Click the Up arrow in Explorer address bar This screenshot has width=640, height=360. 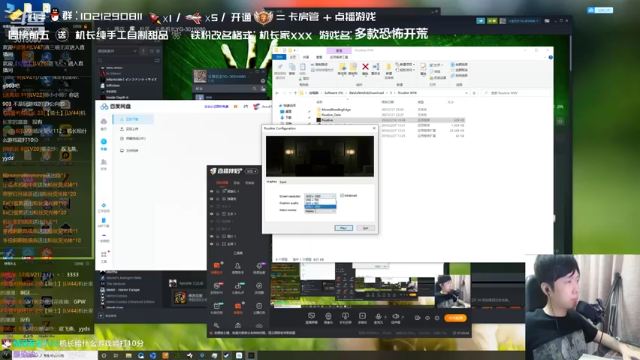[296, 93]
